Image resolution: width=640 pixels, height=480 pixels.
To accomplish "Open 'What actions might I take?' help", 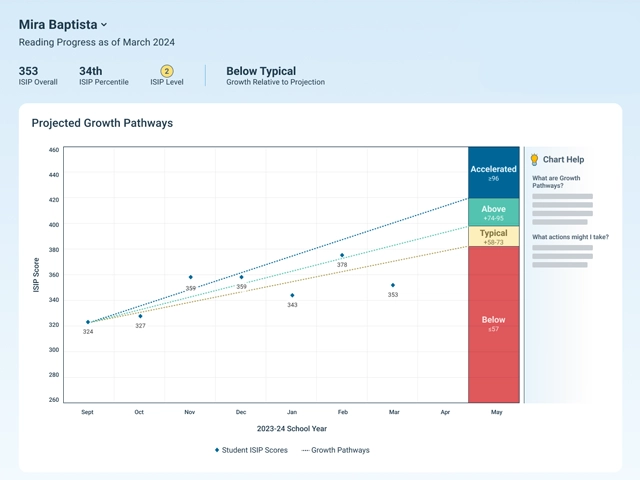I will [x=570, y=237].
